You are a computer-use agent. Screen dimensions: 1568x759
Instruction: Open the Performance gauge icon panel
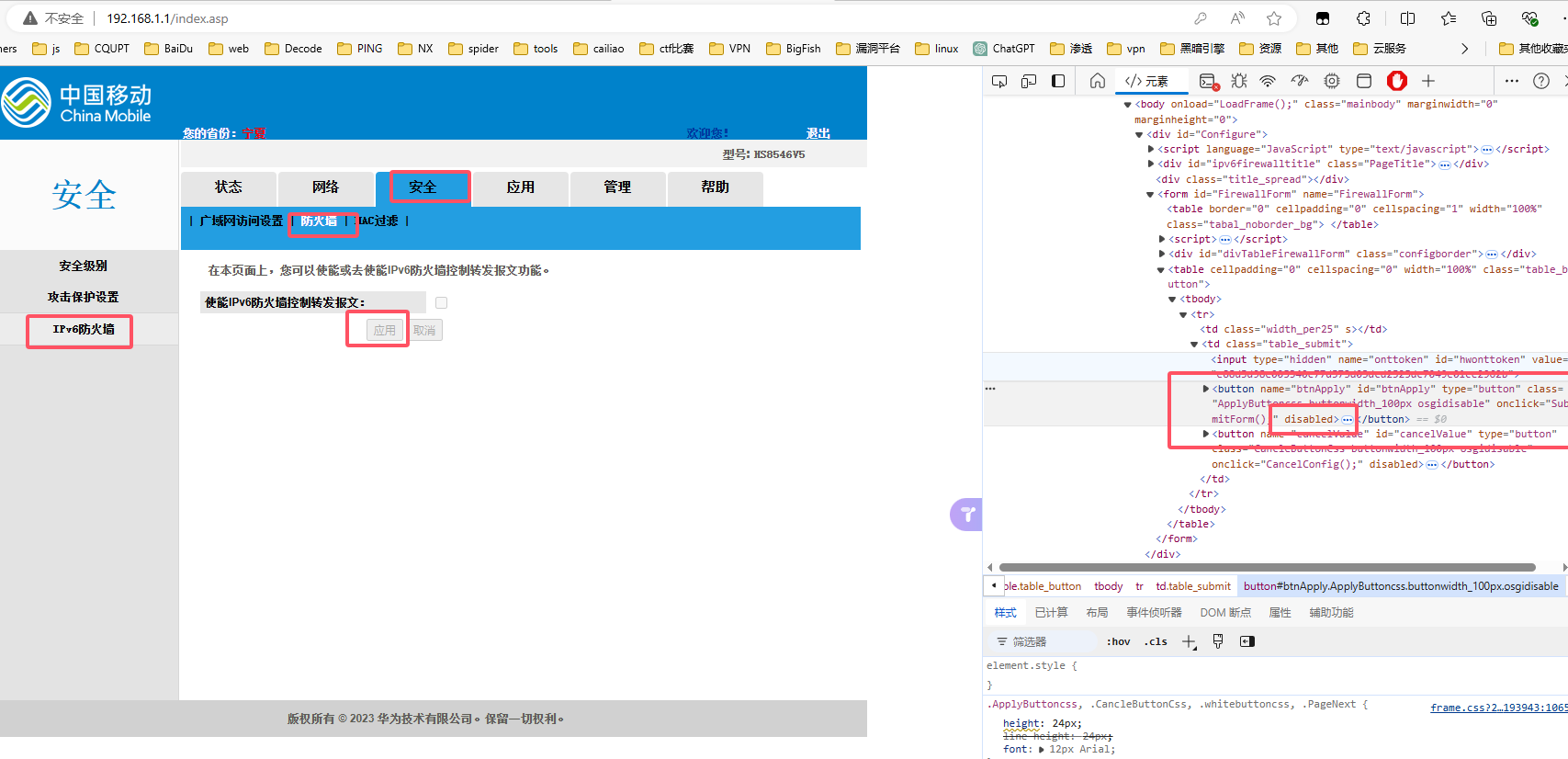click(1300, 81)
